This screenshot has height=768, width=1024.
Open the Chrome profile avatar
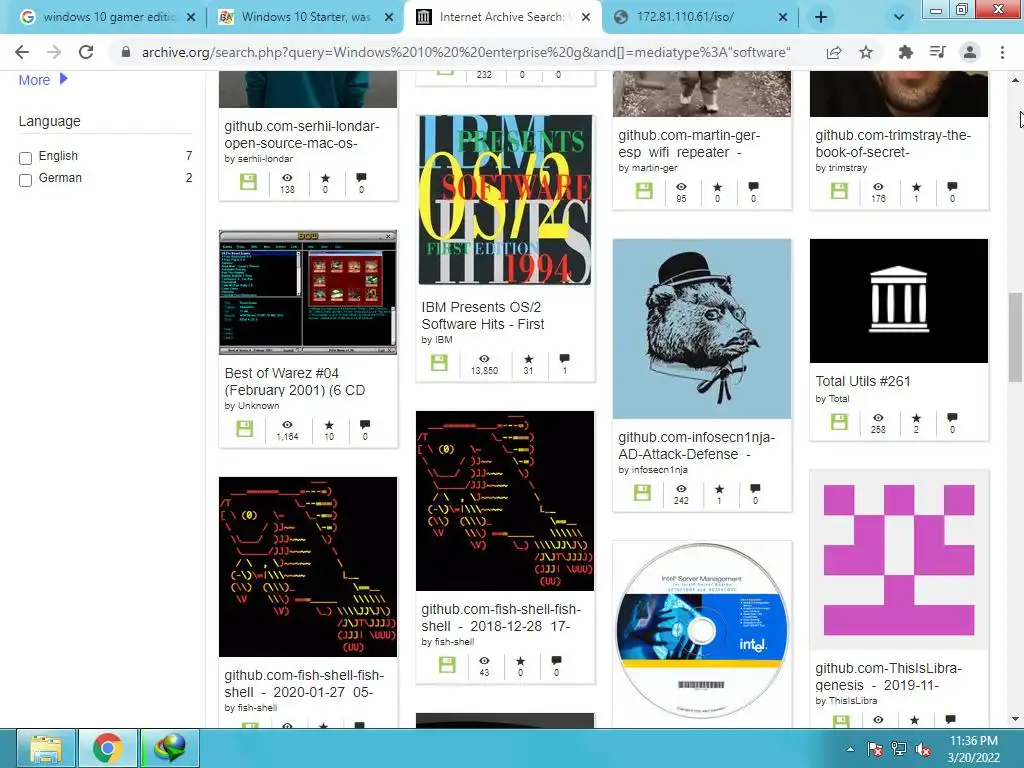[970, 52]
